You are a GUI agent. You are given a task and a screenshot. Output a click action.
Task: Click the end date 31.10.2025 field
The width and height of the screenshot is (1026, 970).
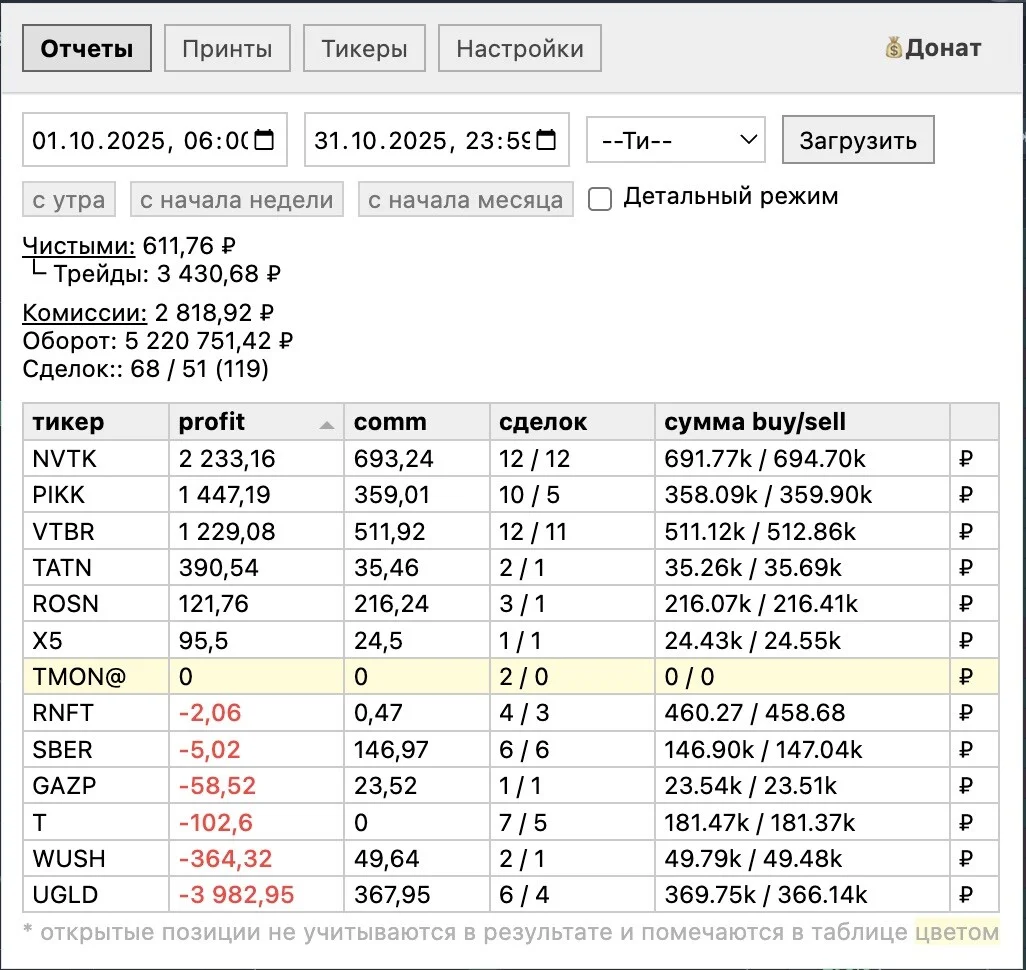pyautogui.click(x=436, y=140)
